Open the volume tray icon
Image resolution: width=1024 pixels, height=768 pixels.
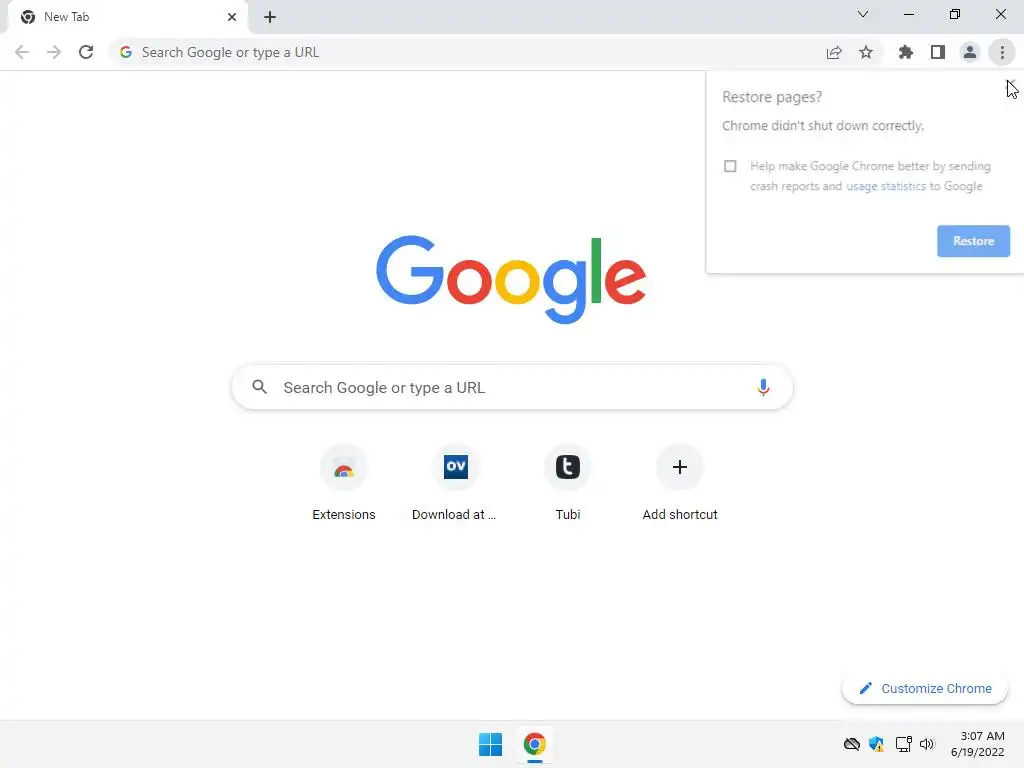[x=927, y=744]
